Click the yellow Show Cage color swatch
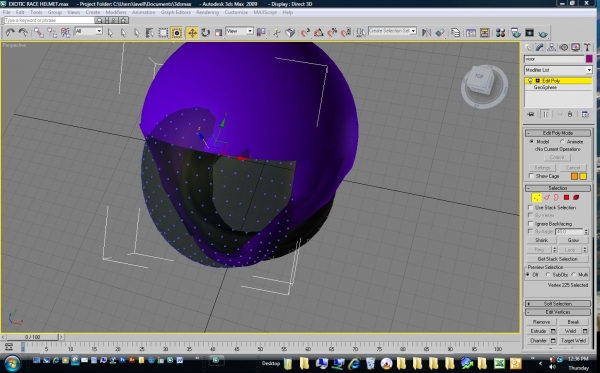 pos(583,176)
